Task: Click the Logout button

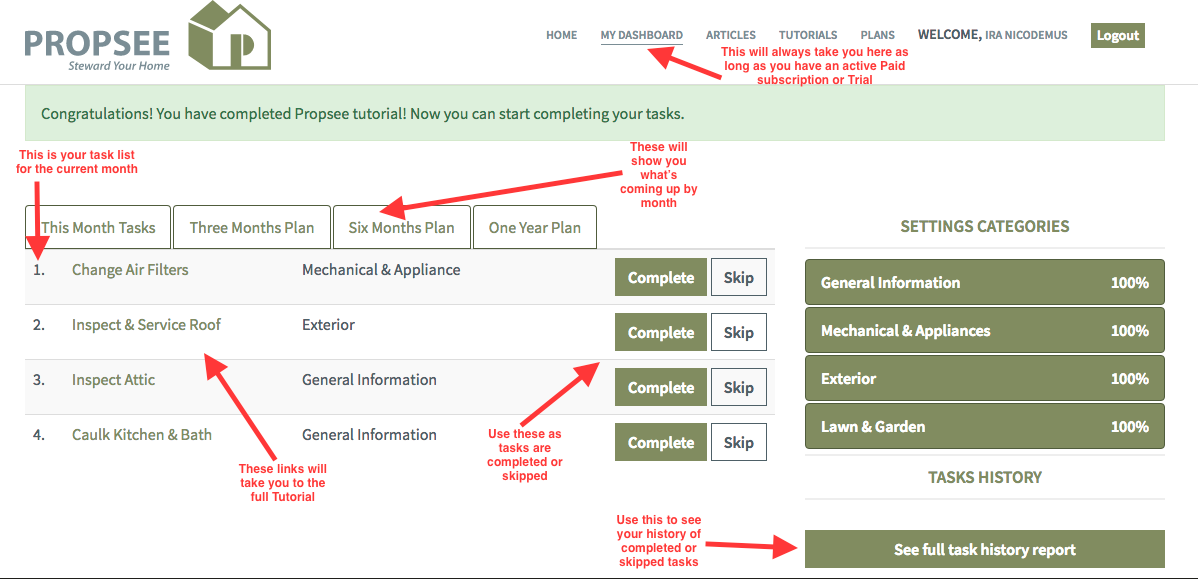Action: tap(1118, 35)
